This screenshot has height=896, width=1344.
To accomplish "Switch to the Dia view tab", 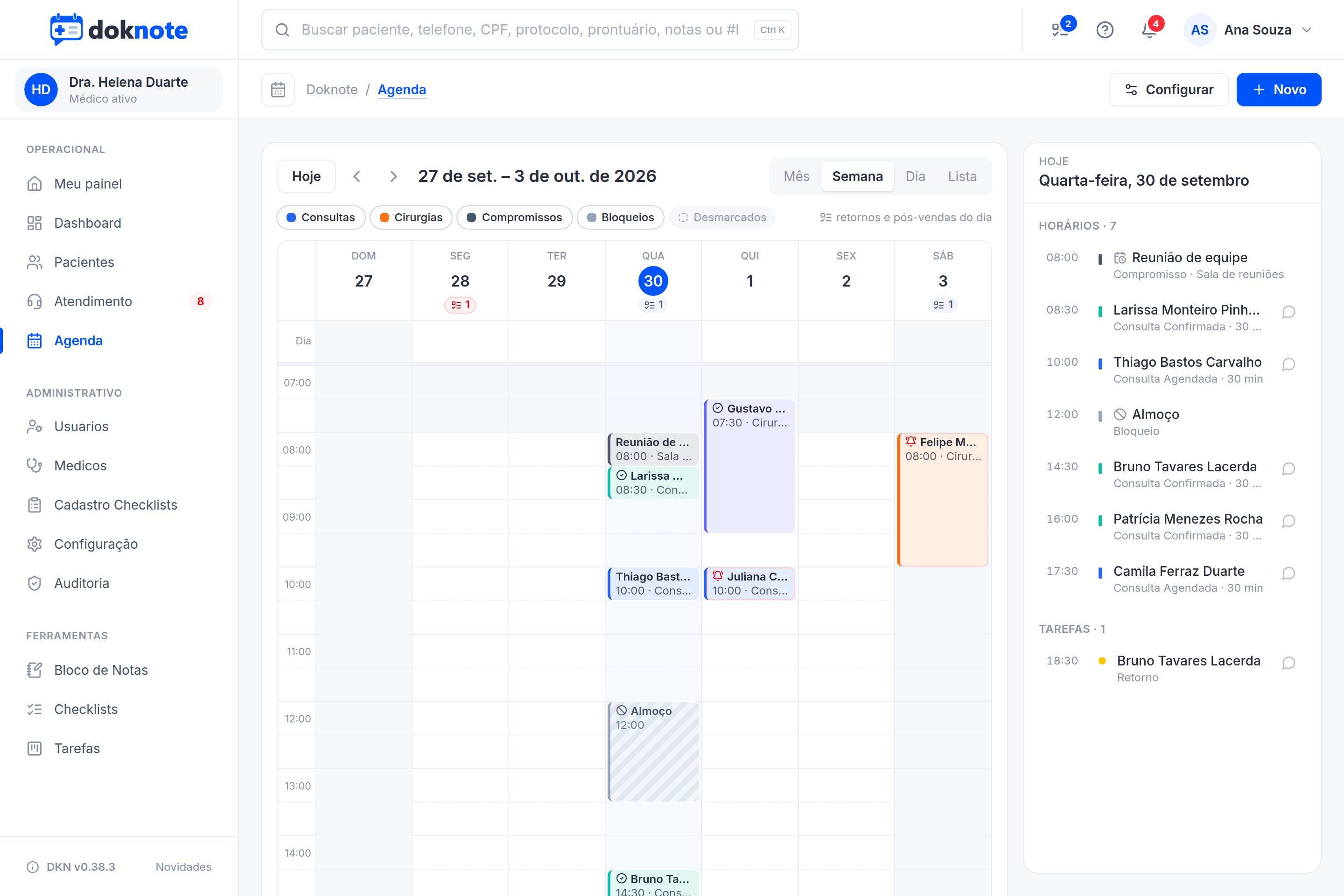I will pyautogui.click(x=915, y=176).
